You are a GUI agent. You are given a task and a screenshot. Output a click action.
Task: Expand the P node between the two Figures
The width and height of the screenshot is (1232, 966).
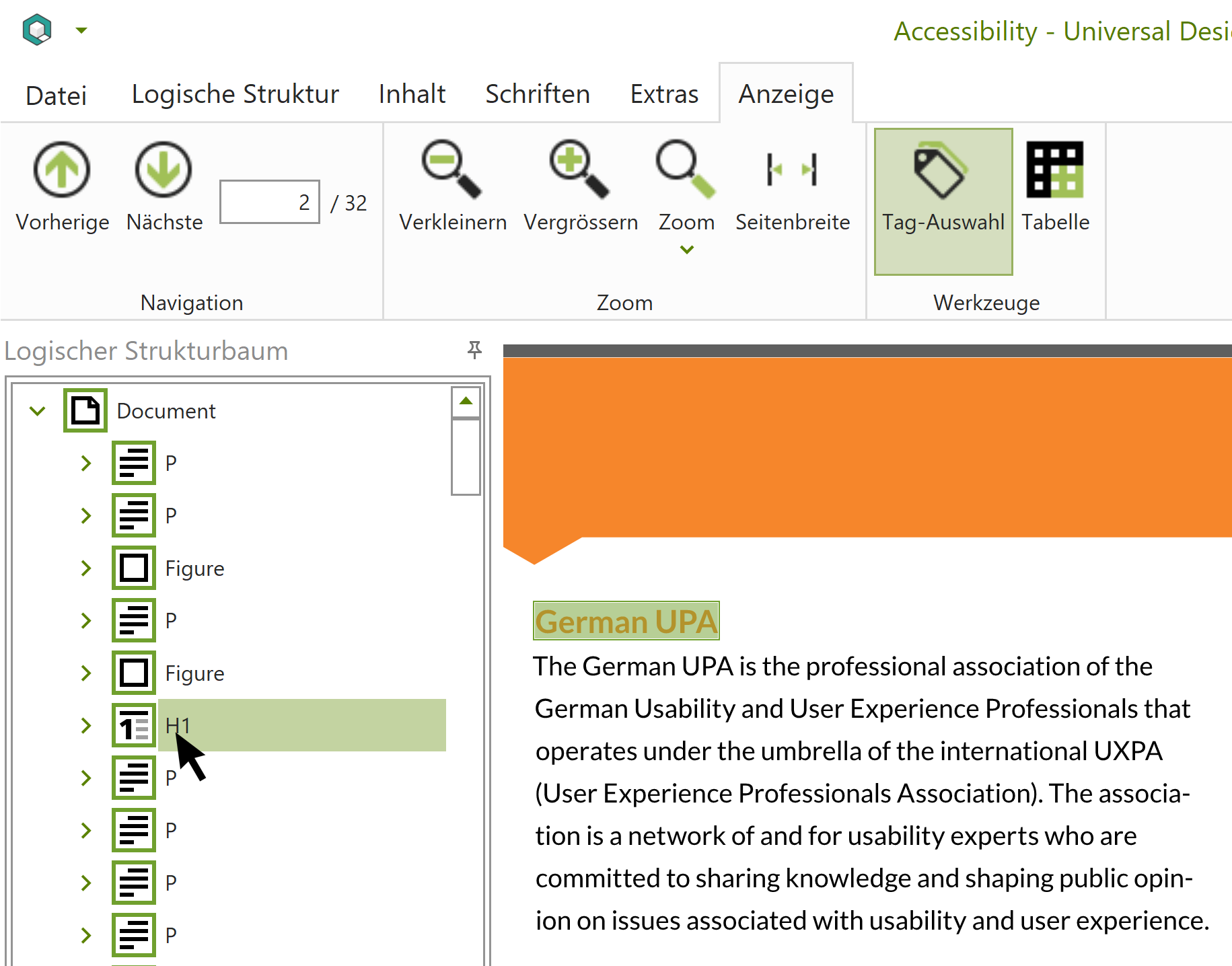[85, 620]
